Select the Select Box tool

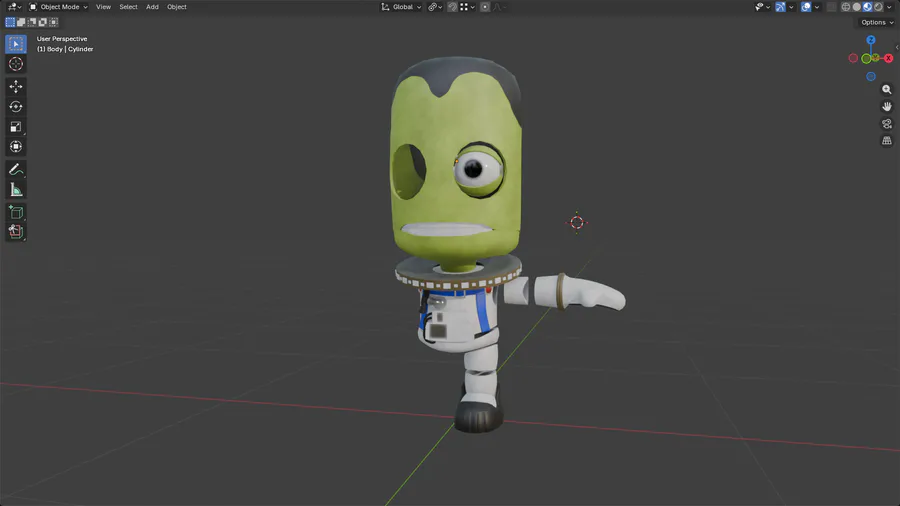[15, 44]
